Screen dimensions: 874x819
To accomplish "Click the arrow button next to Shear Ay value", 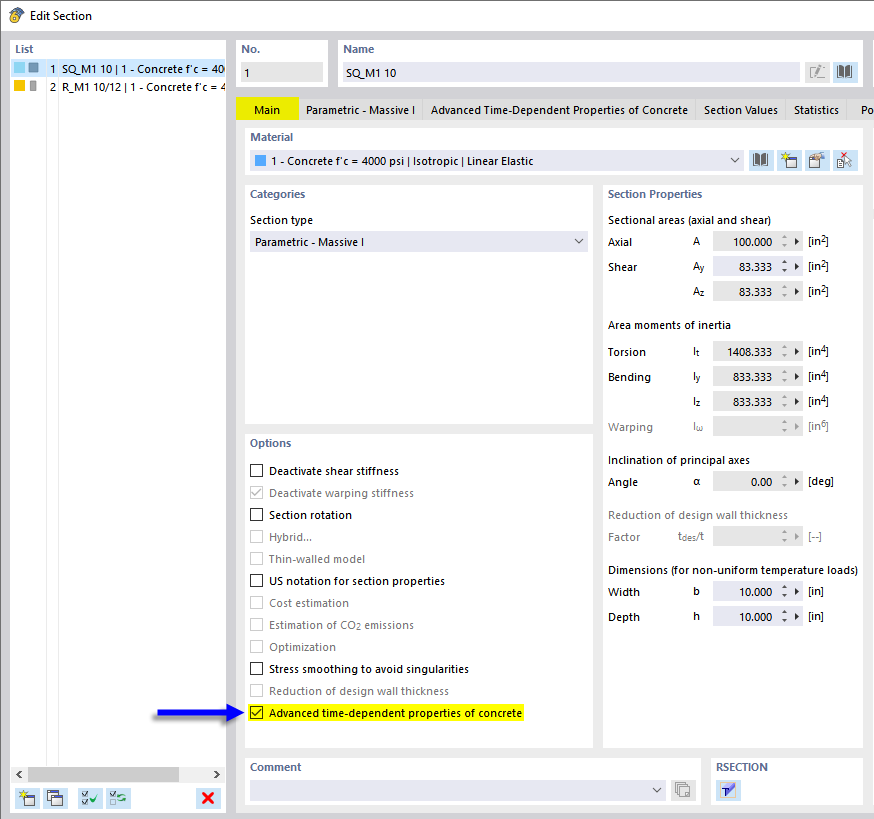I will pyautogui.click(x=797, y=266).
